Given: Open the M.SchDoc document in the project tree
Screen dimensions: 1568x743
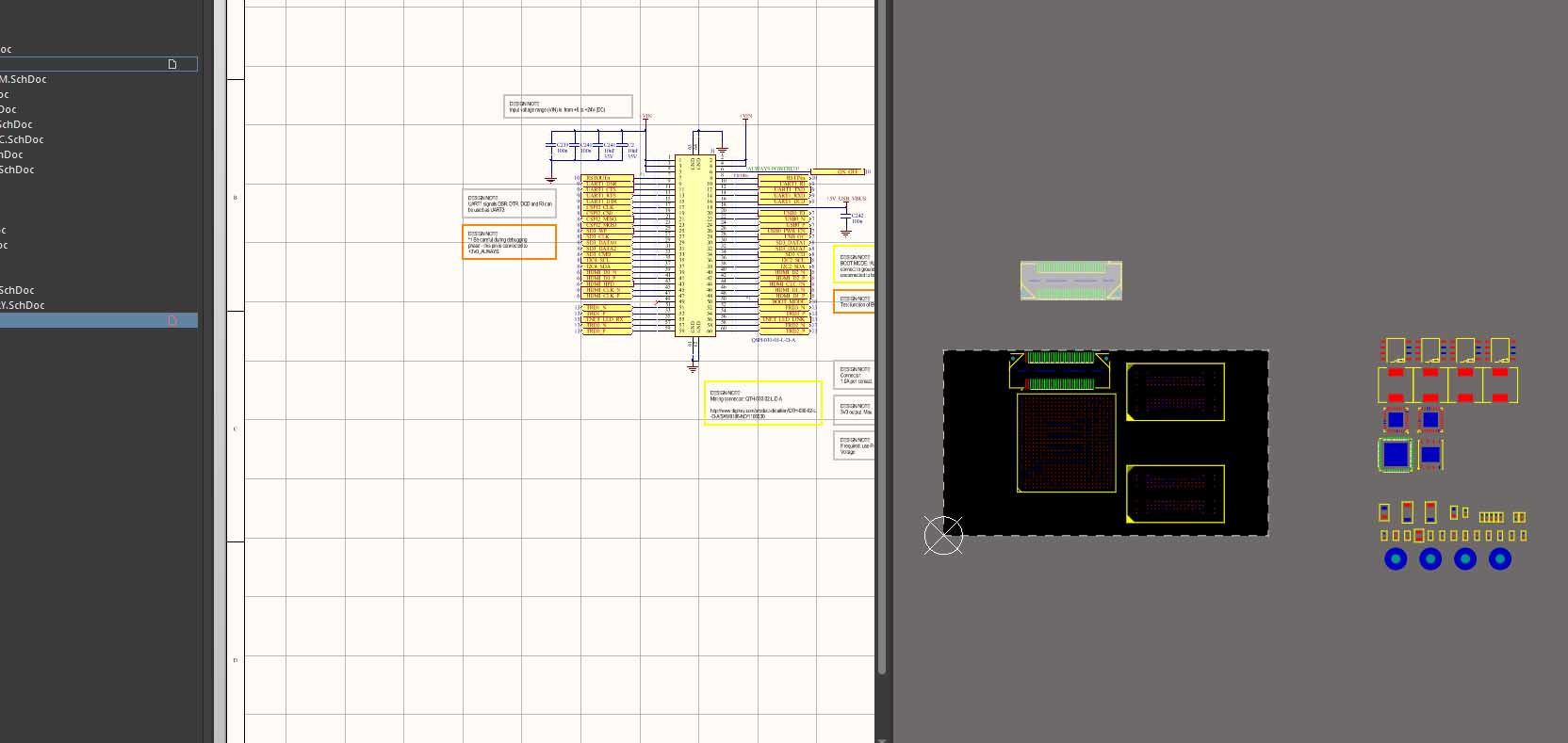Looking at the screenshot, I should [x=24, y=79].
